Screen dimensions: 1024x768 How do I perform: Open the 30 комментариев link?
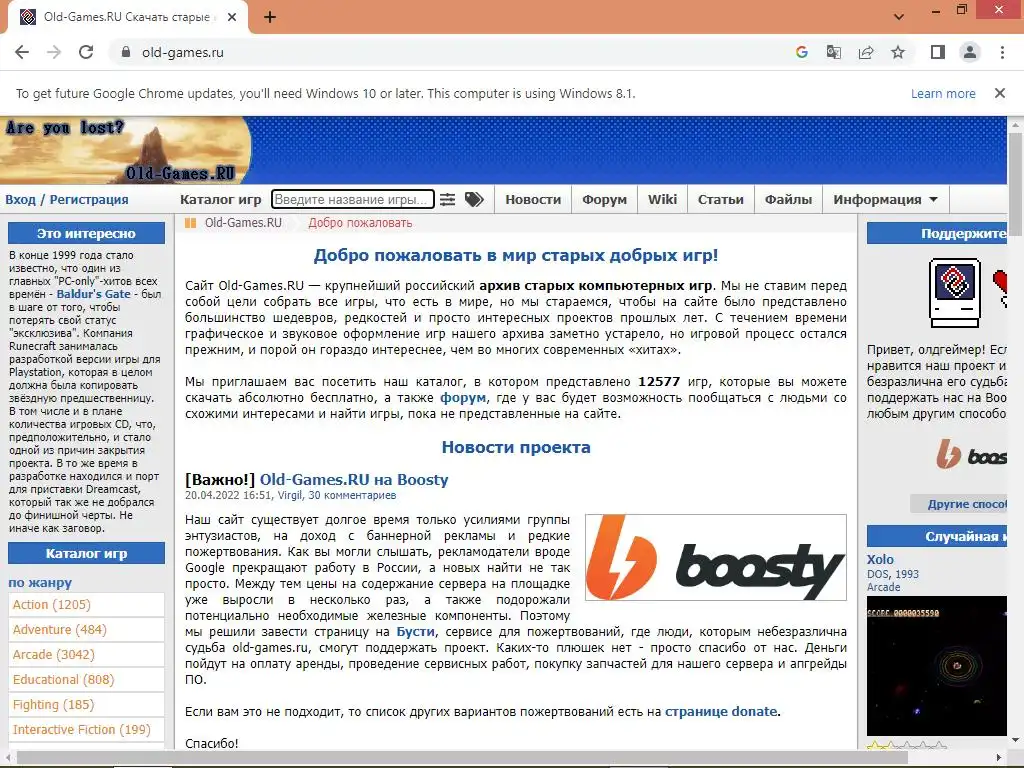pos(352,495)
